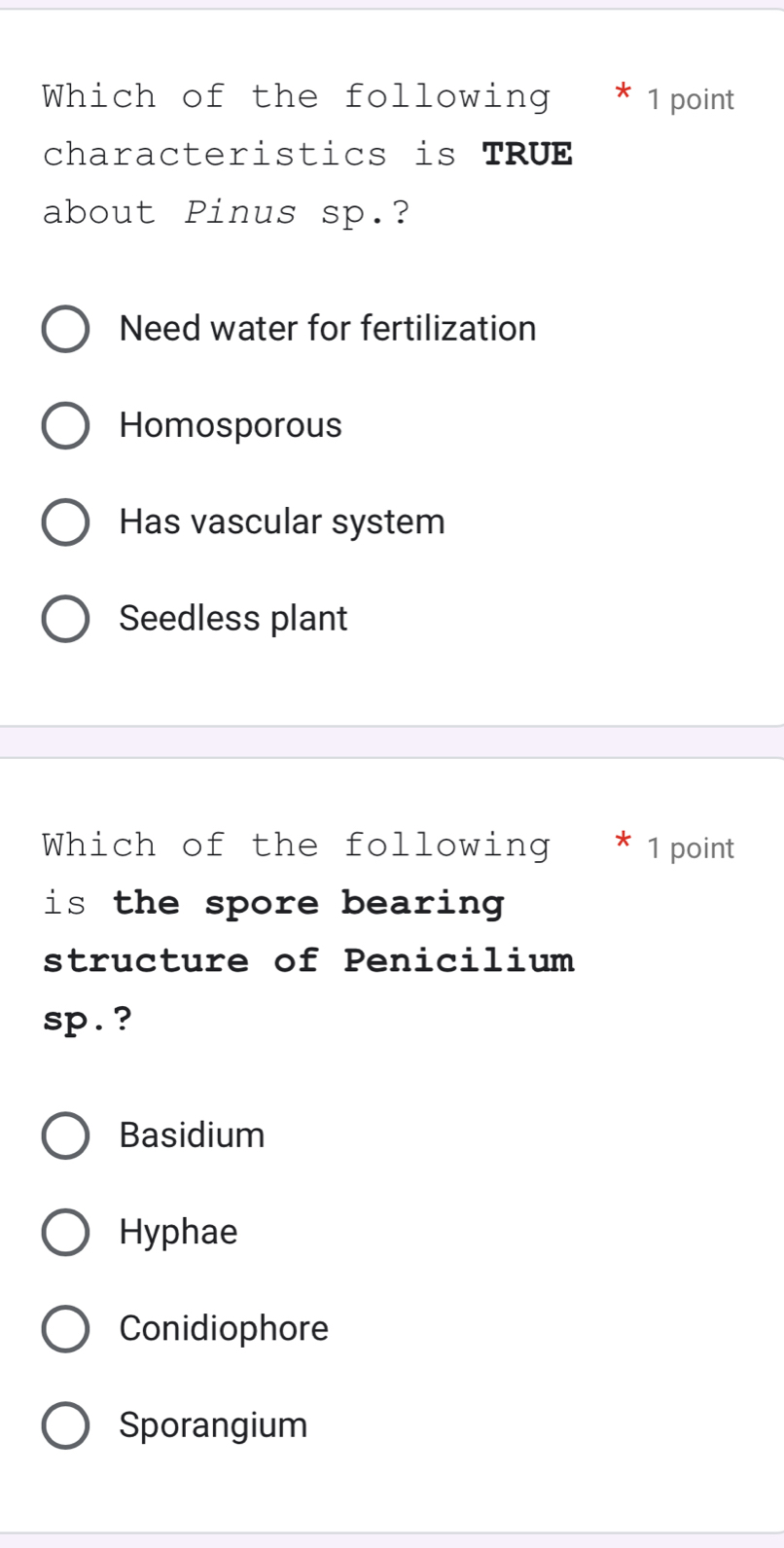Choose the Homosporous radio button
Screen dimensions: 784x1548
pyautogui.click(x=65, y=426)
